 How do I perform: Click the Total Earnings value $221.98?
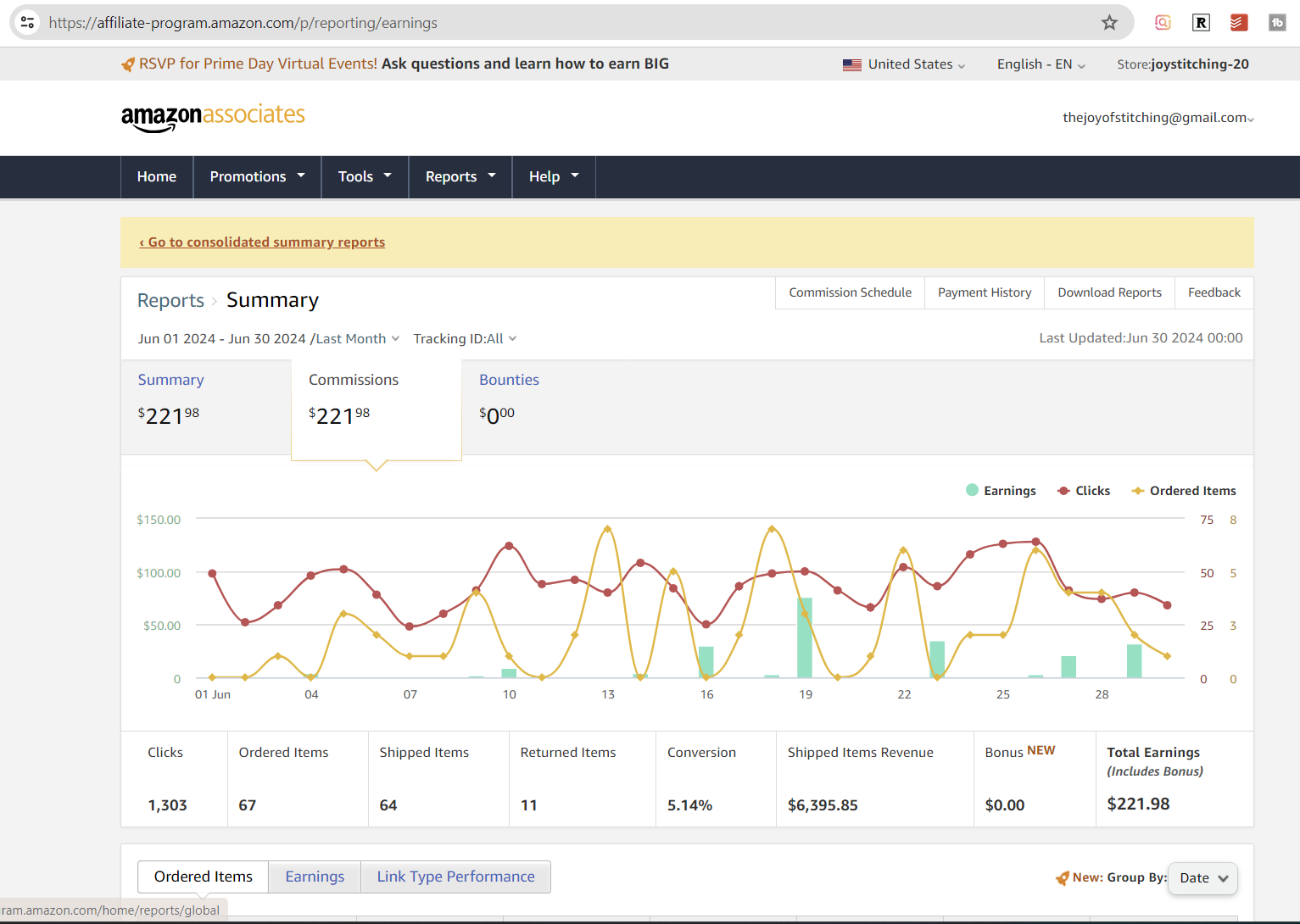tap(1138, 804)
